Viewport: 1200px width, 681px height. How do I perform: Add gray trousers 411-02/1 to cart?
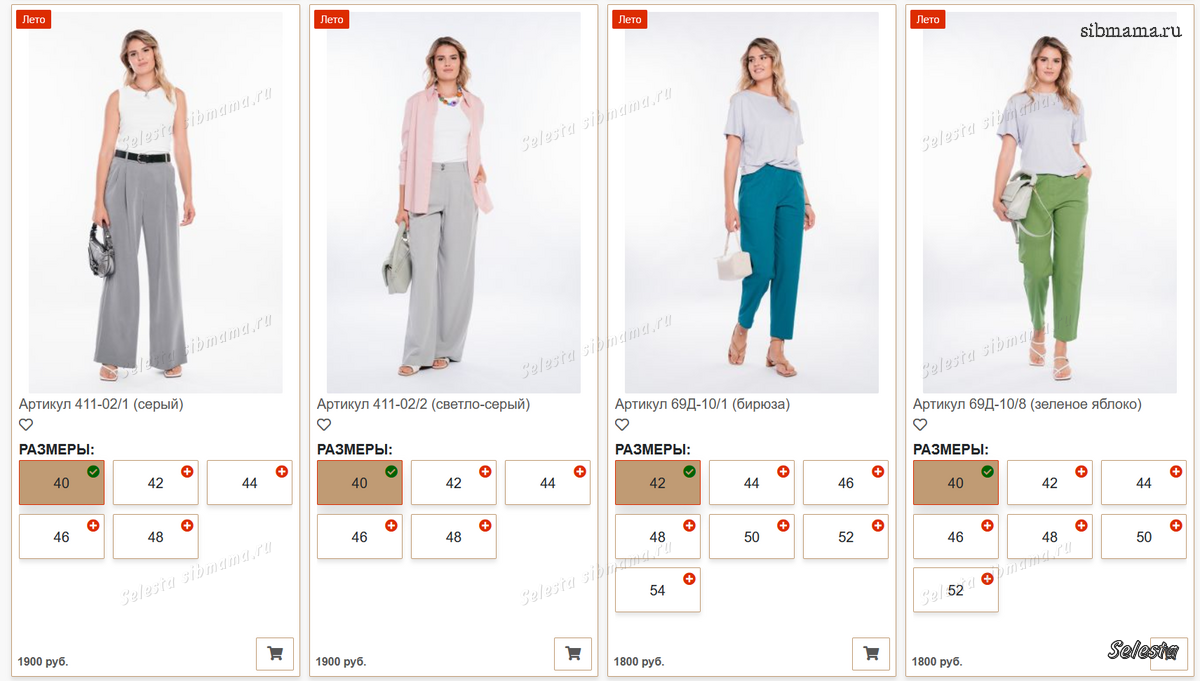pos(275,654)
